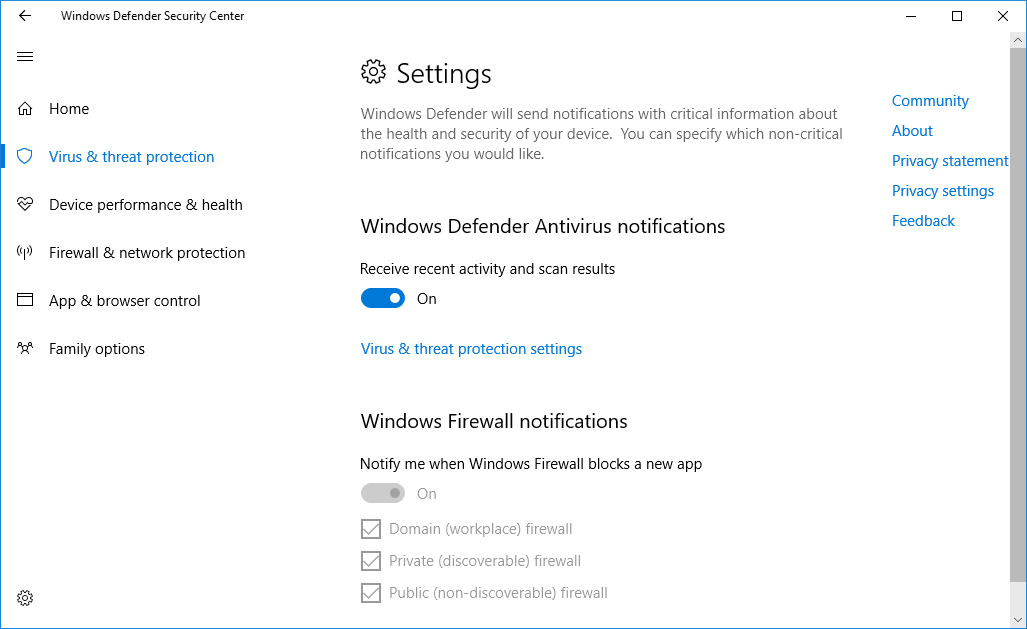1027x629 pixels.
Task: Click the heart icon for device health
Action: (25, 204)
